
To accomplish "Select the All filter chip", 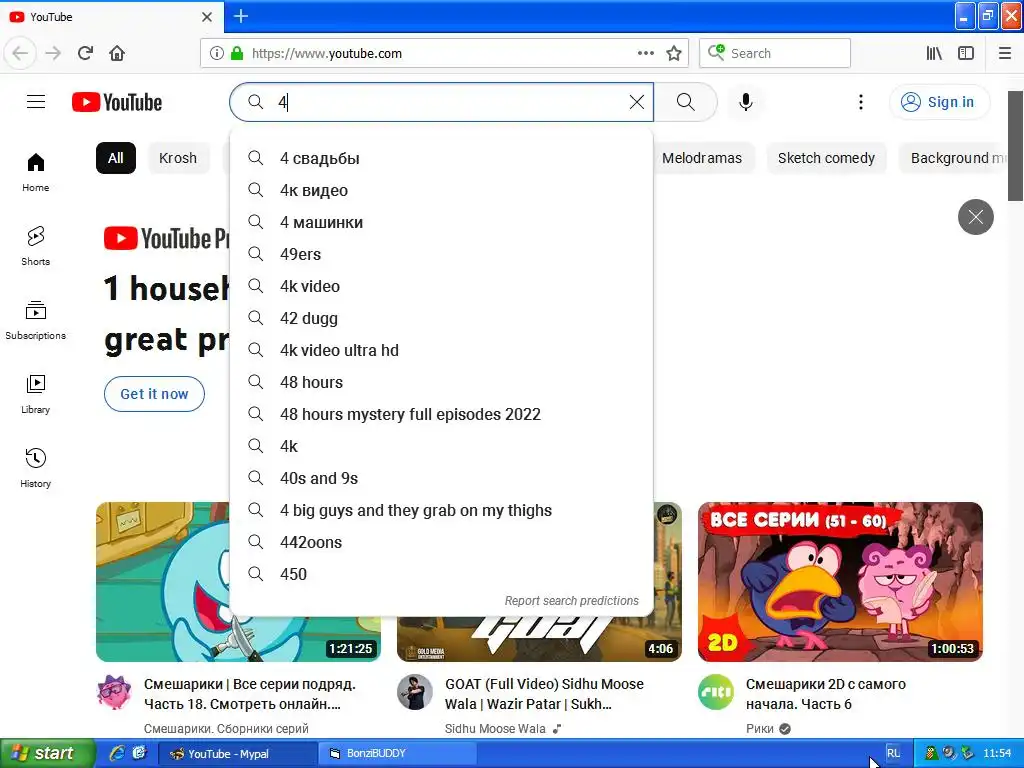I will [116, 158].
